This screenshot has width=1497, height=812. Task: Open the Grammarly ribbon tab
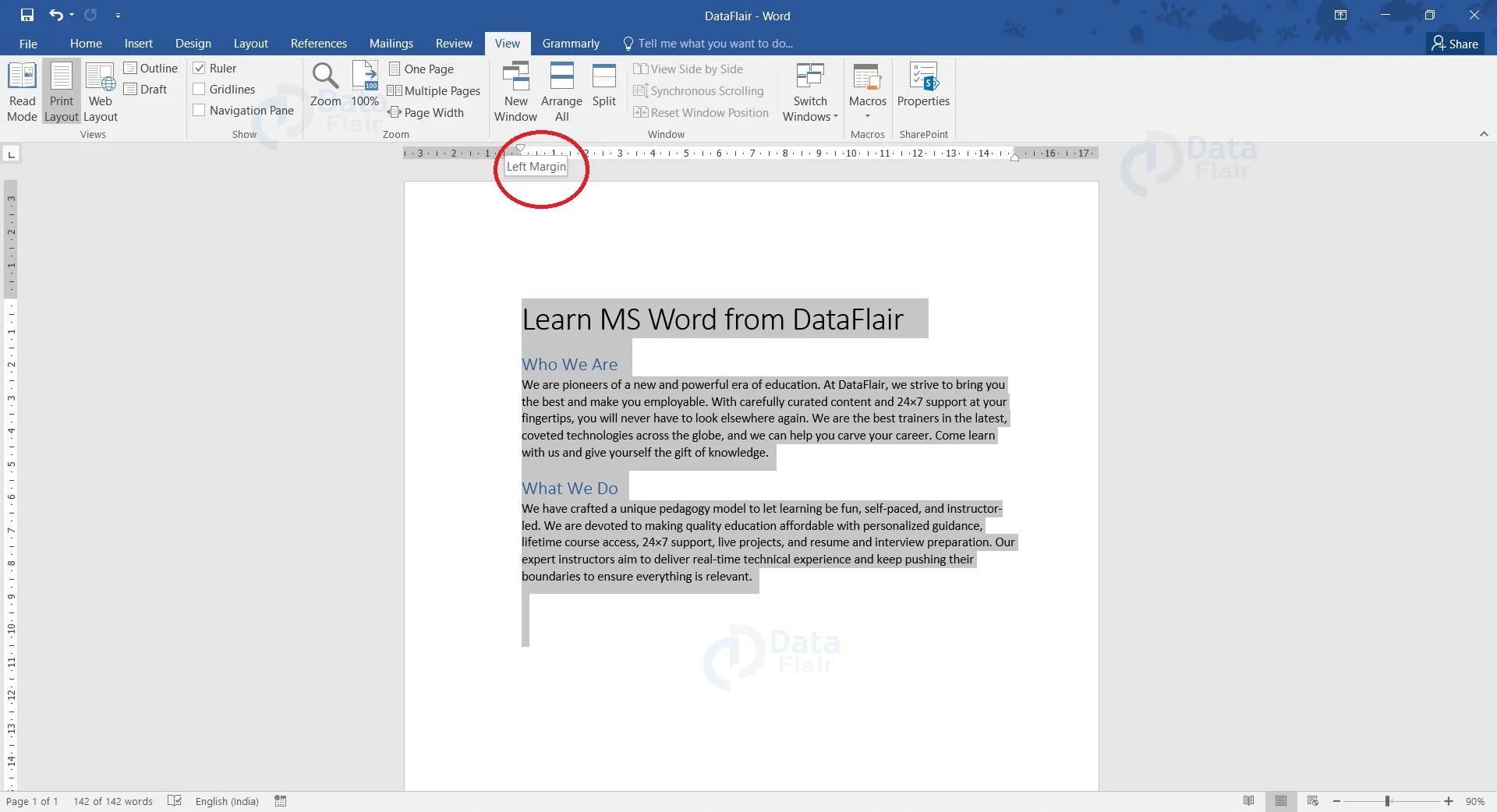570,43
